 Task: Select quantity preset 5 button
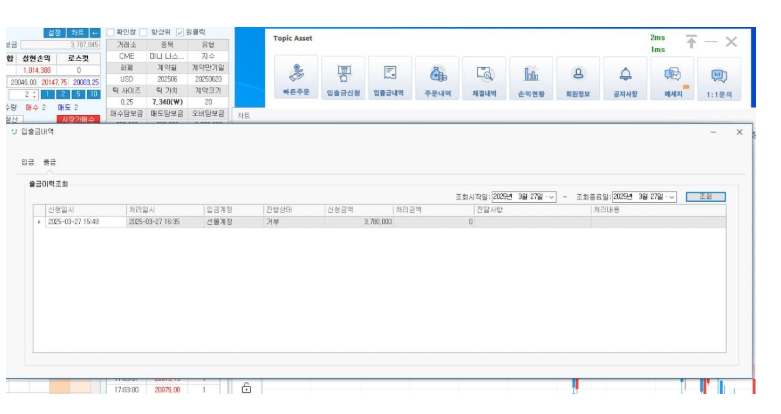pyautogui.click(x=78, y=94)
